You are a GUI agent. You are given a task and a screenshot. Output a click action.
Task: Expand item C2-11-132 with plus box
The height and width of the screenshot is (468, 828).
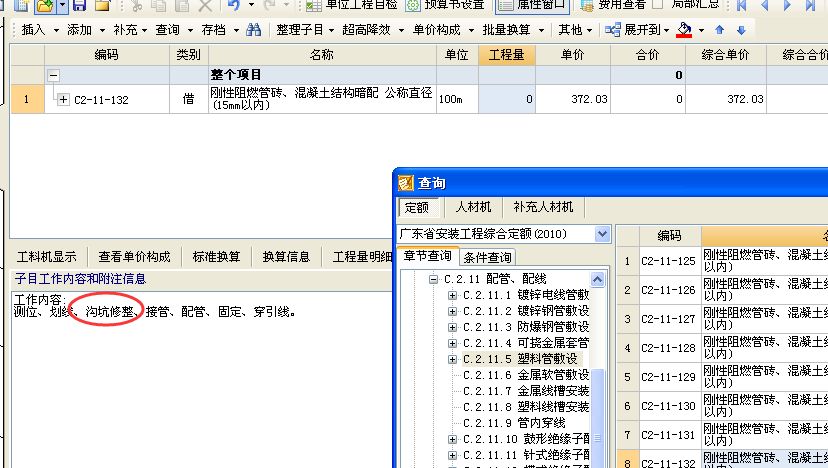(x=63, y=99)
